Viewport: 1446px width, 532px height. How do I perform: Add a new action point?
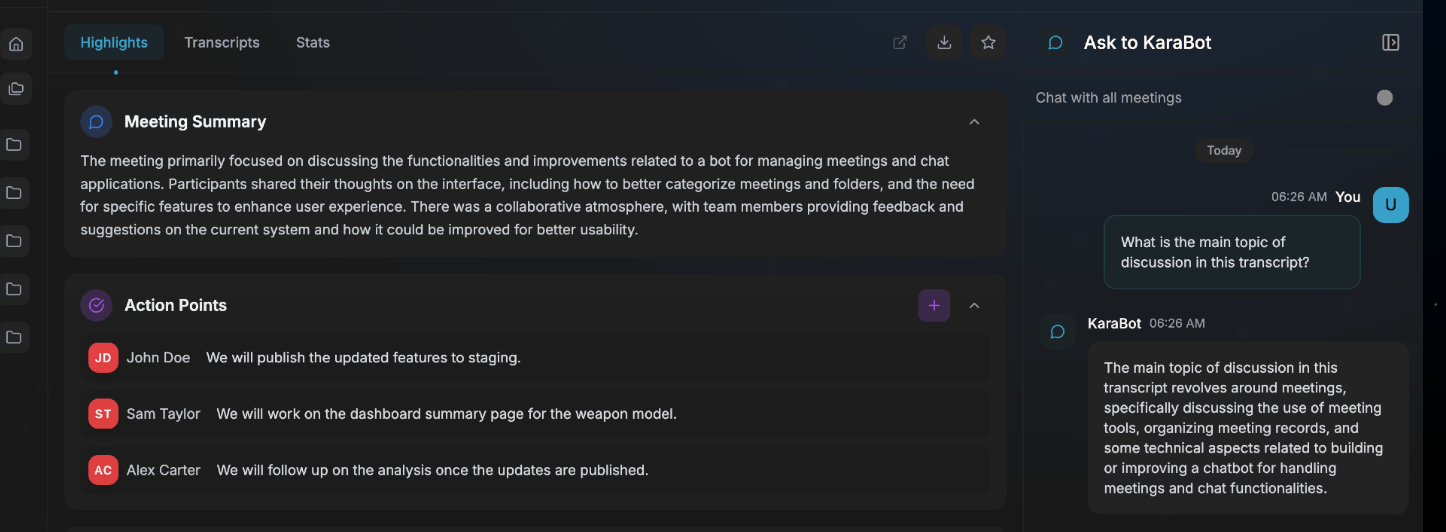(x=934, y=306)
